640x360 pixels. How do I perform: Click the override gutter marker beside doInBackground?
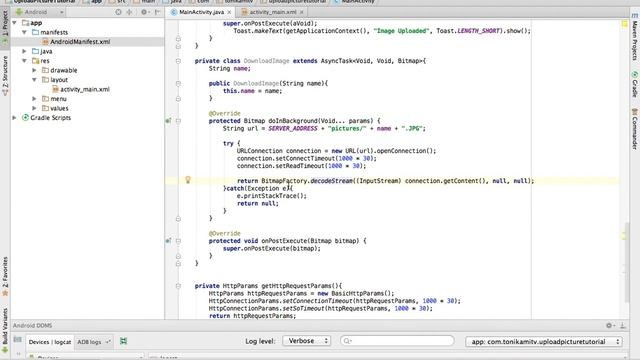[x=168, y=121]
